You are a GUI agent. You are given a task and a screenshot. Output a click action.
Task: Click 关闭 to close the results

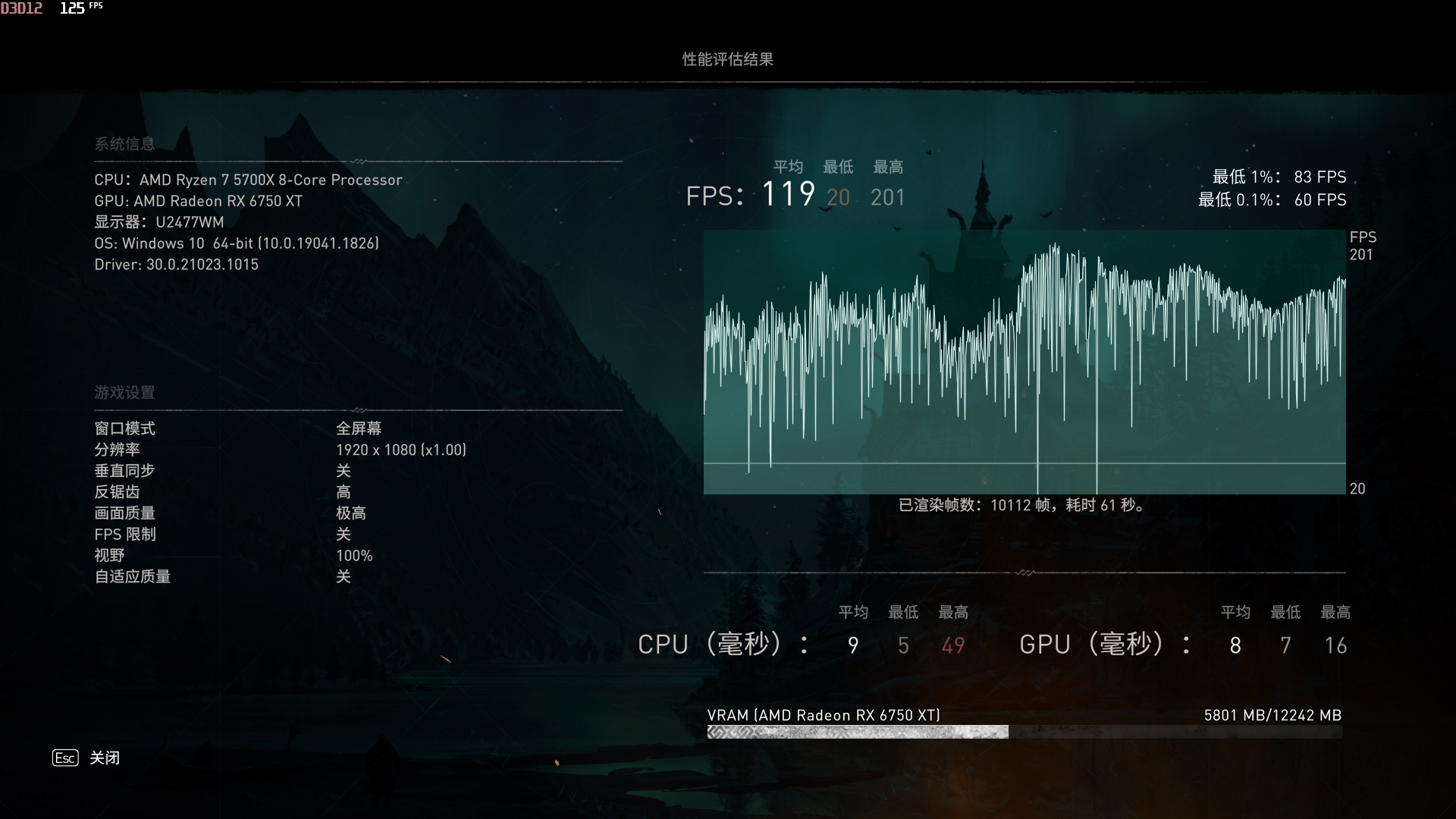[104, 758]
